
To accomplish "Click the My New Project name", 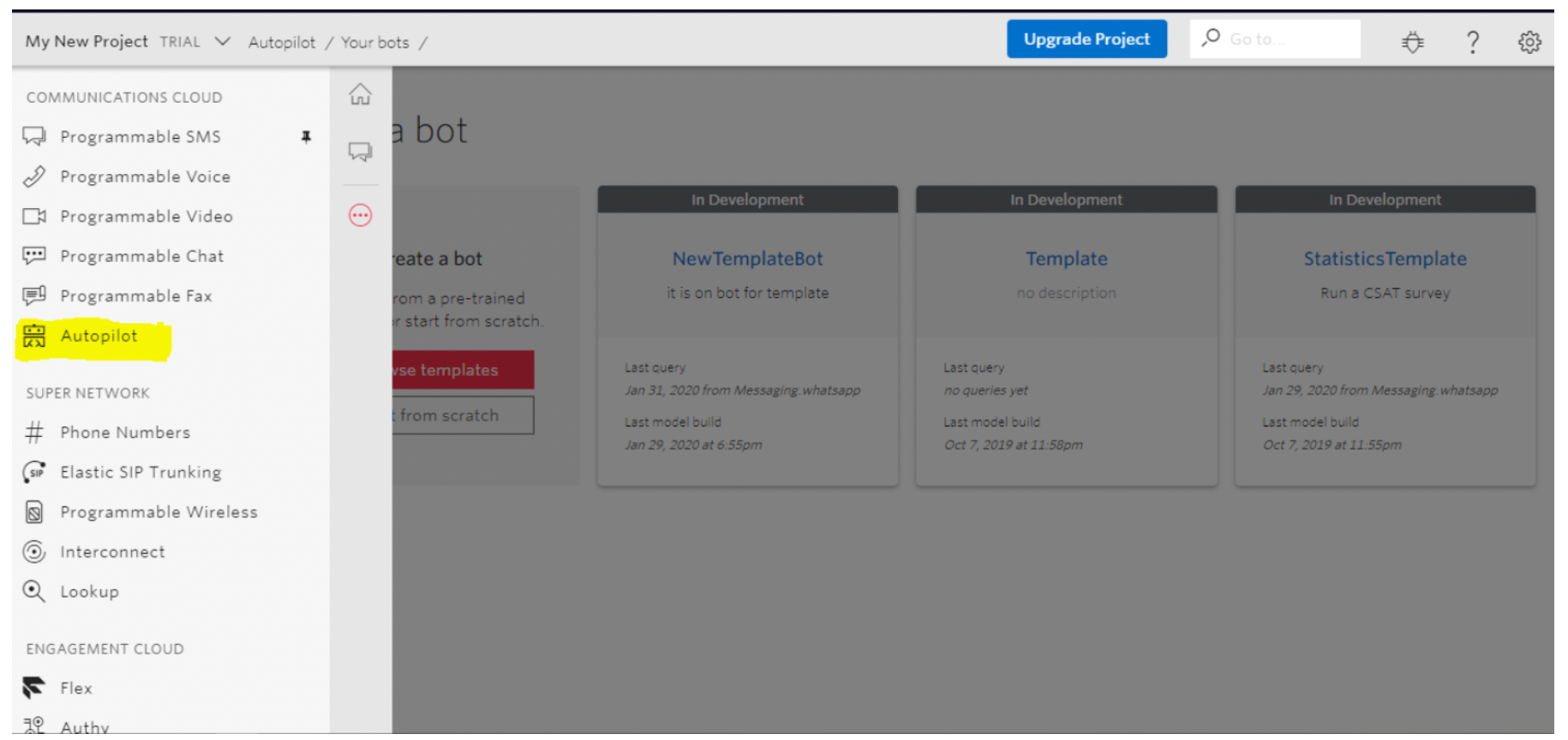I will click(x=87, y=41).
